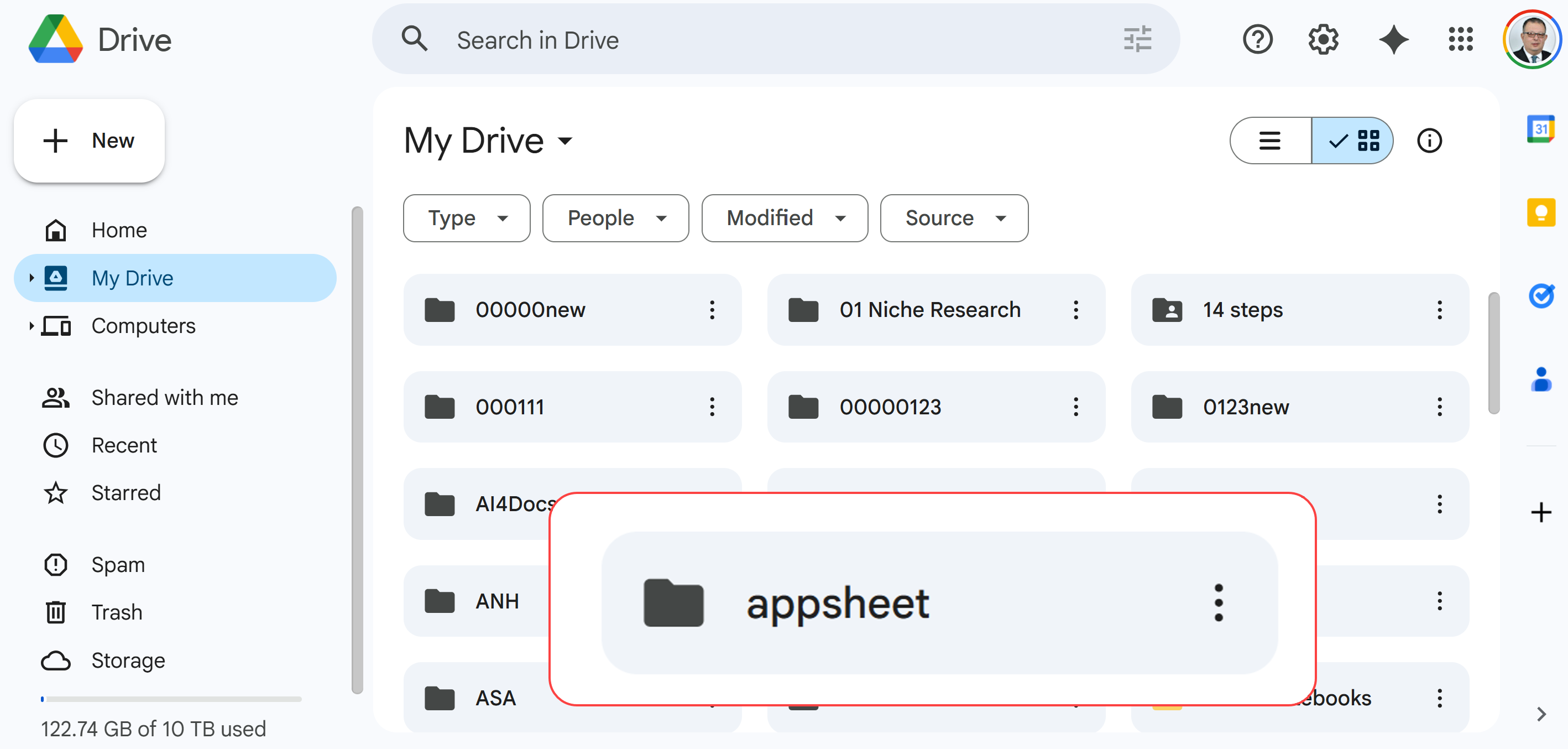Open Shared with me section

pos(164,397)
